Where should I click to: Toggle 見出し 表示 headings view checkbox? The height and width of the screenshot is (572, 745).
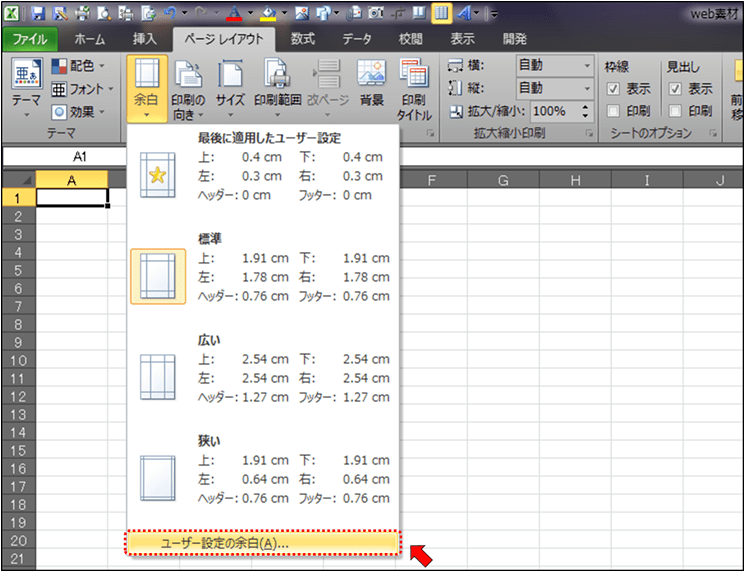[x=675, y=89]
